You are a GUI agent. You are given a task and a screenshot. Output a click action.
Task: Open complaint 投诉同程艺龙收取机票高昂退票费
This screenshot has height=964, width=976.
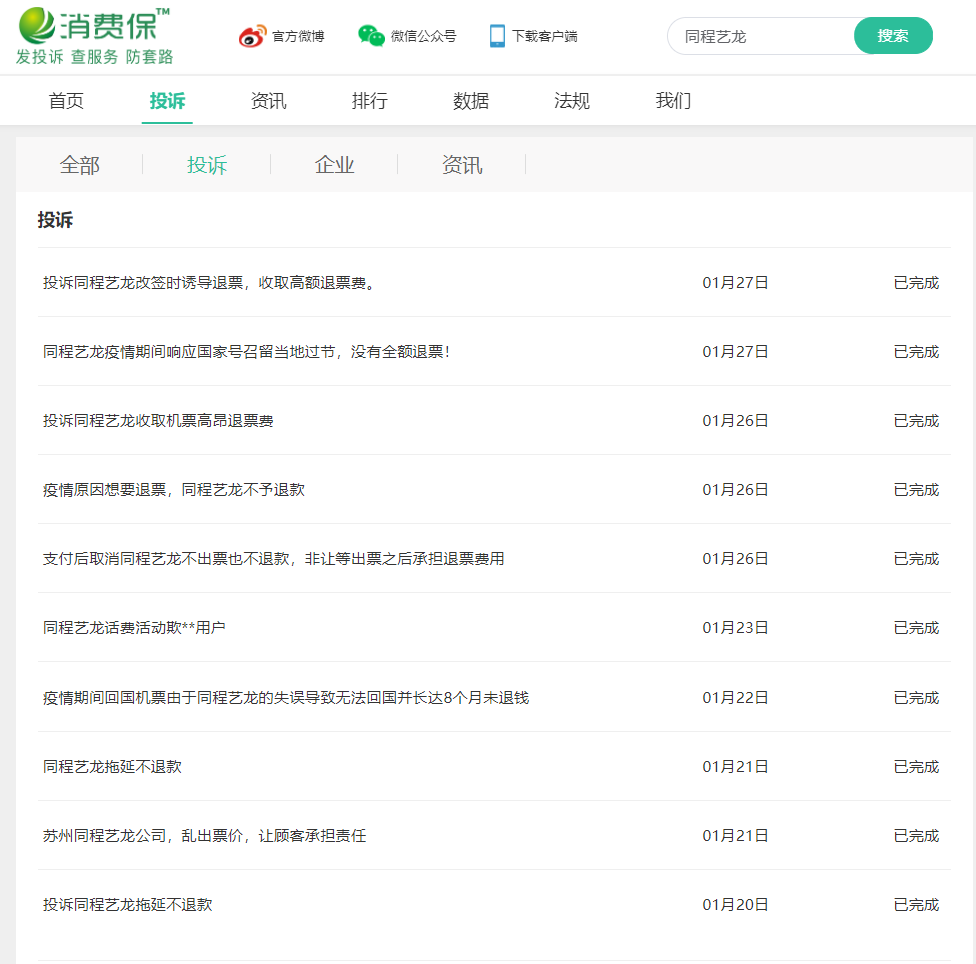pyautogui.click(x=158, y=421)
